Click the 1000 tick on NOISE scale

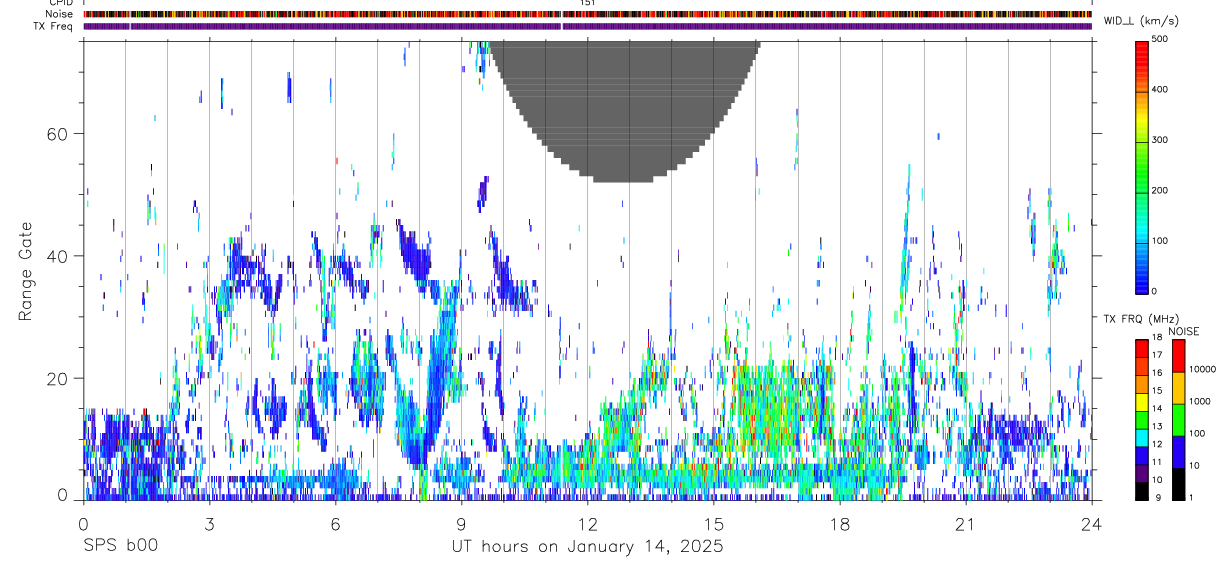(1201, 401)
